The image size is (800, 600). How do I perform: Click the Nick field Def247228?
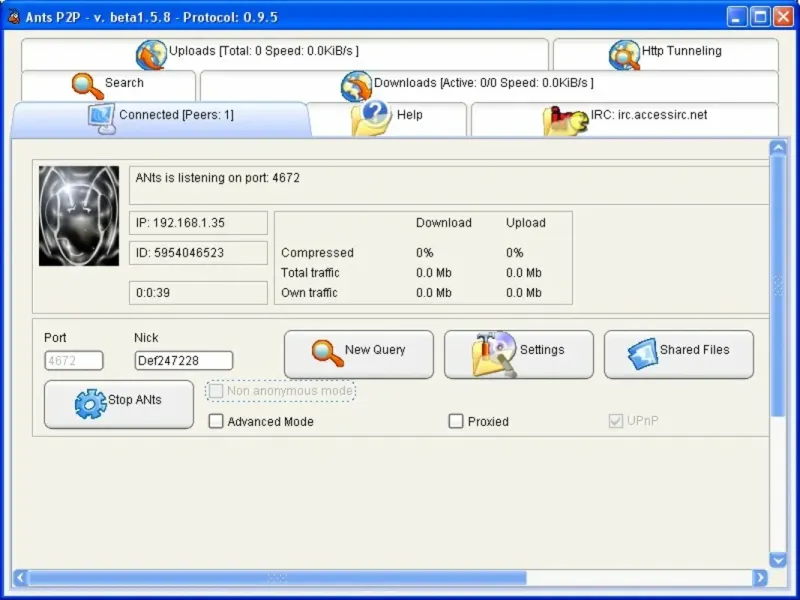[184, 361]
